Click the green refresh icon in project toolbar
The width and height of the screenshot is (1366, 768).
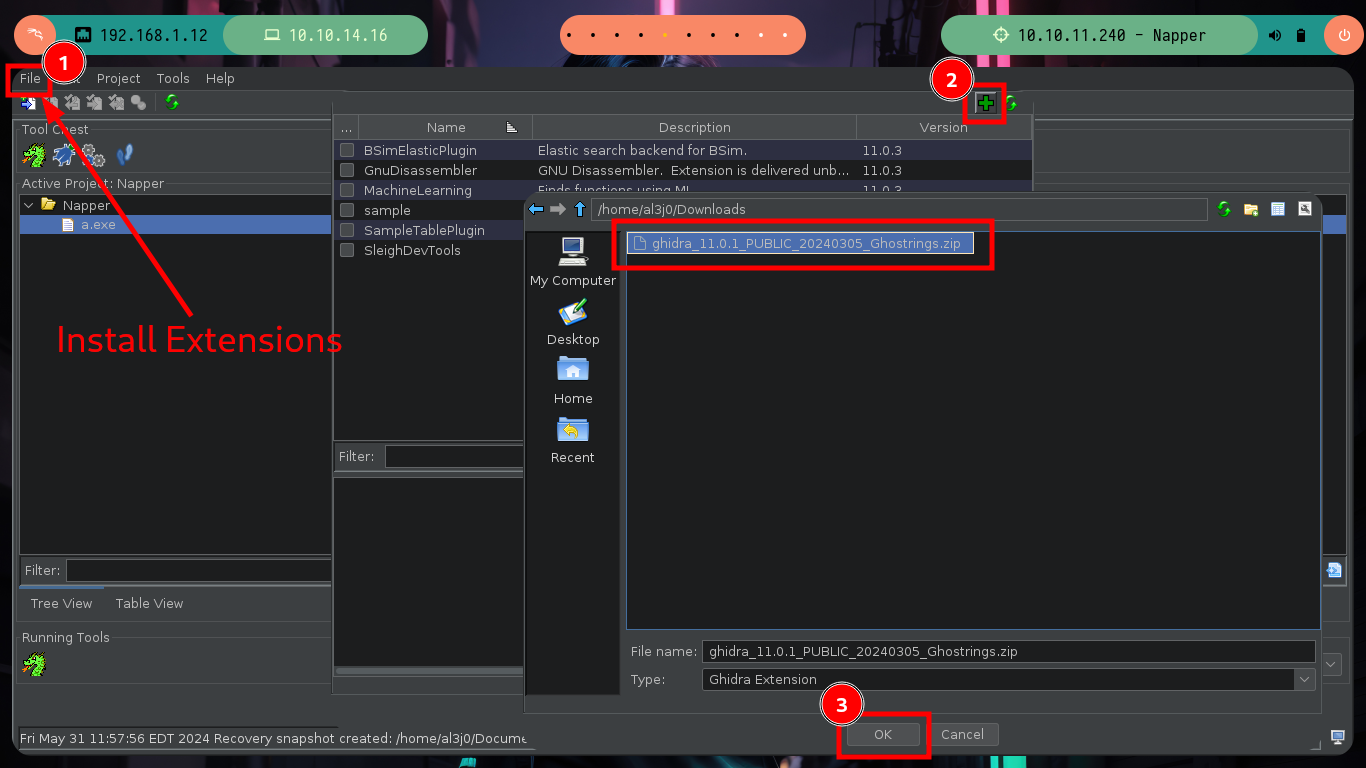point(172,102)
